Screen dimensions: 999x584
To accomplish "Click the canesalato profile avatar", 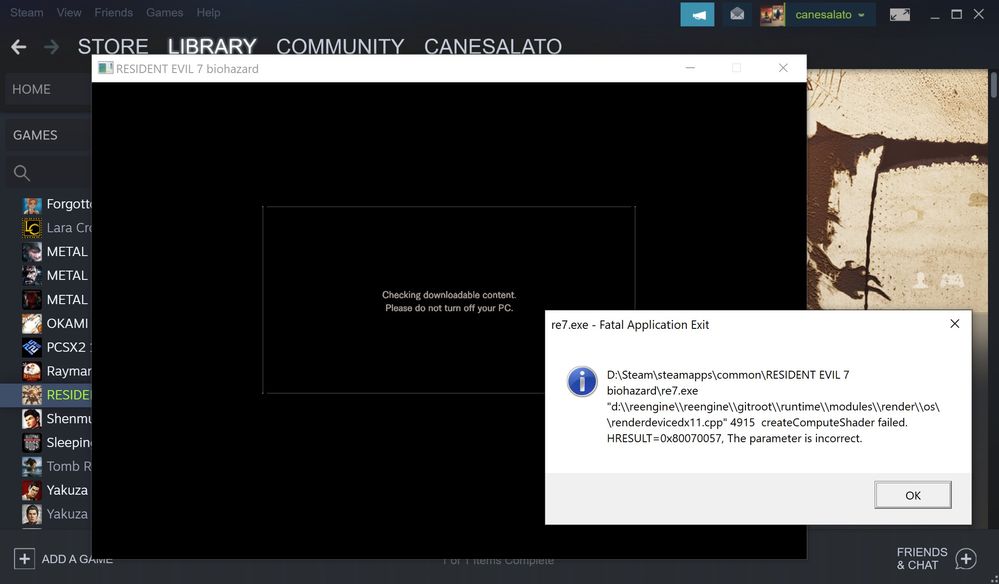I will [772, 14].
